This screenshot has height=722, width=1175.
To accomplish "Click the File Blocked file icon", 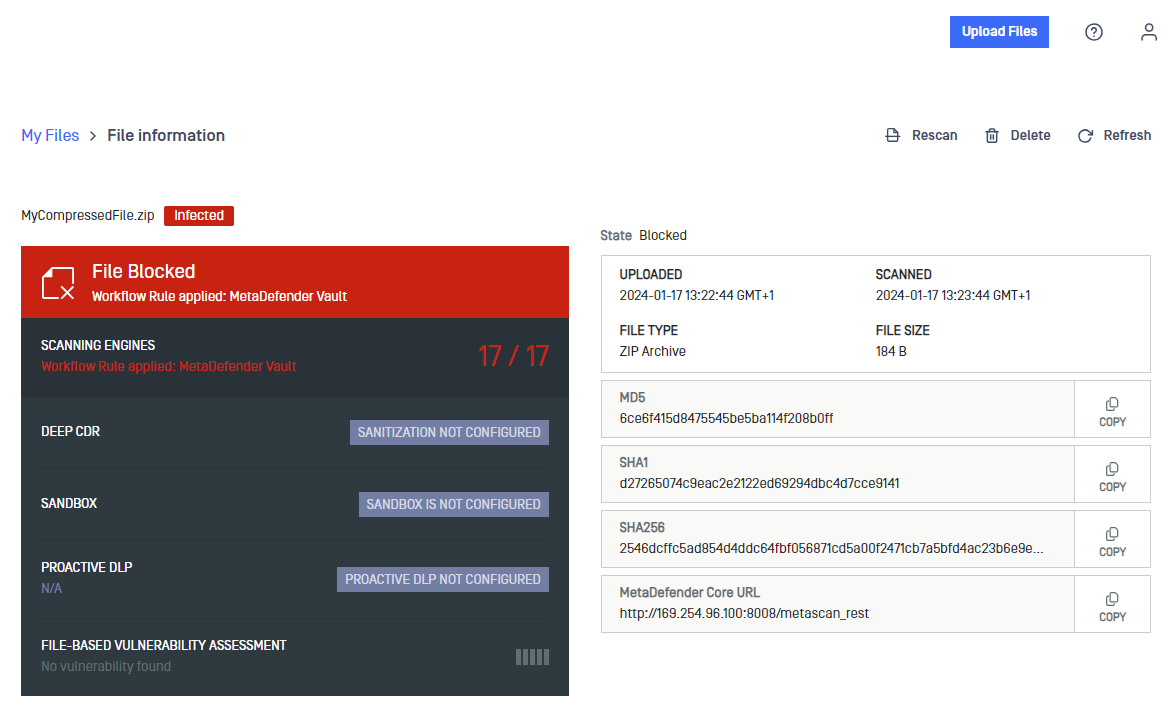I will 58,283.
